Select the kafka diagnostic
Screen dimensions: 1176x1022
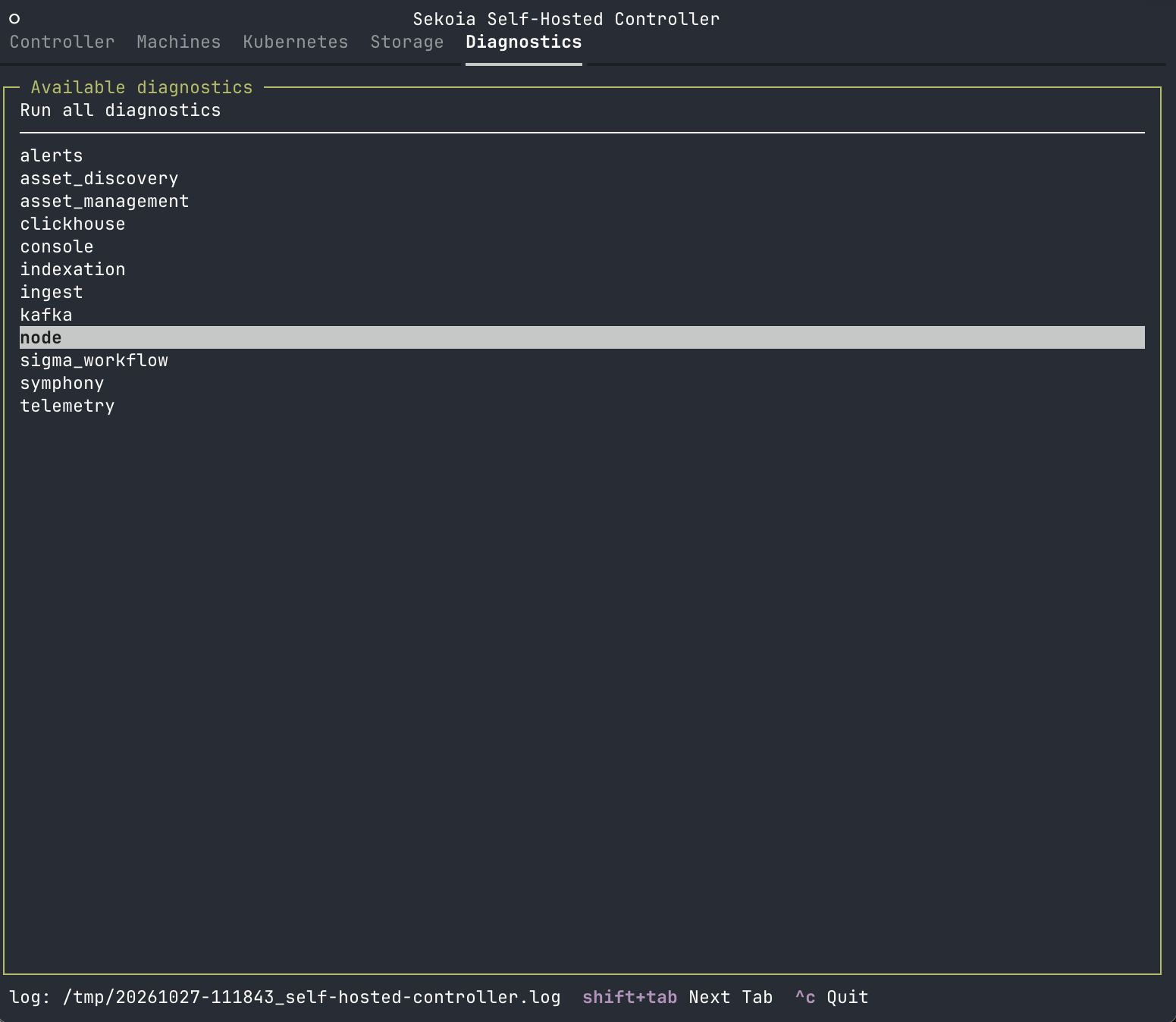(x=582, y=315)
